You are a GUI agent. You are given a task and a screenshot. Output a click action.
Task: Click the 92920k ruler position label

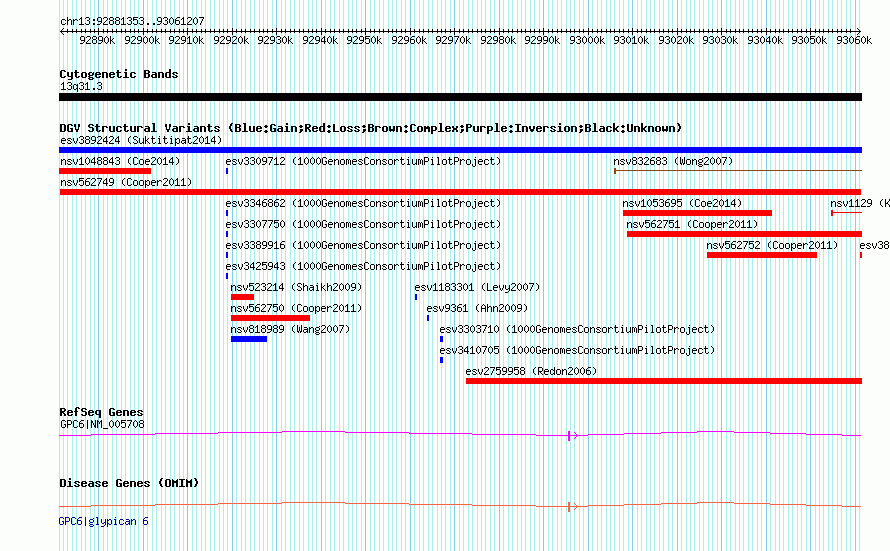tap(230, 40)
